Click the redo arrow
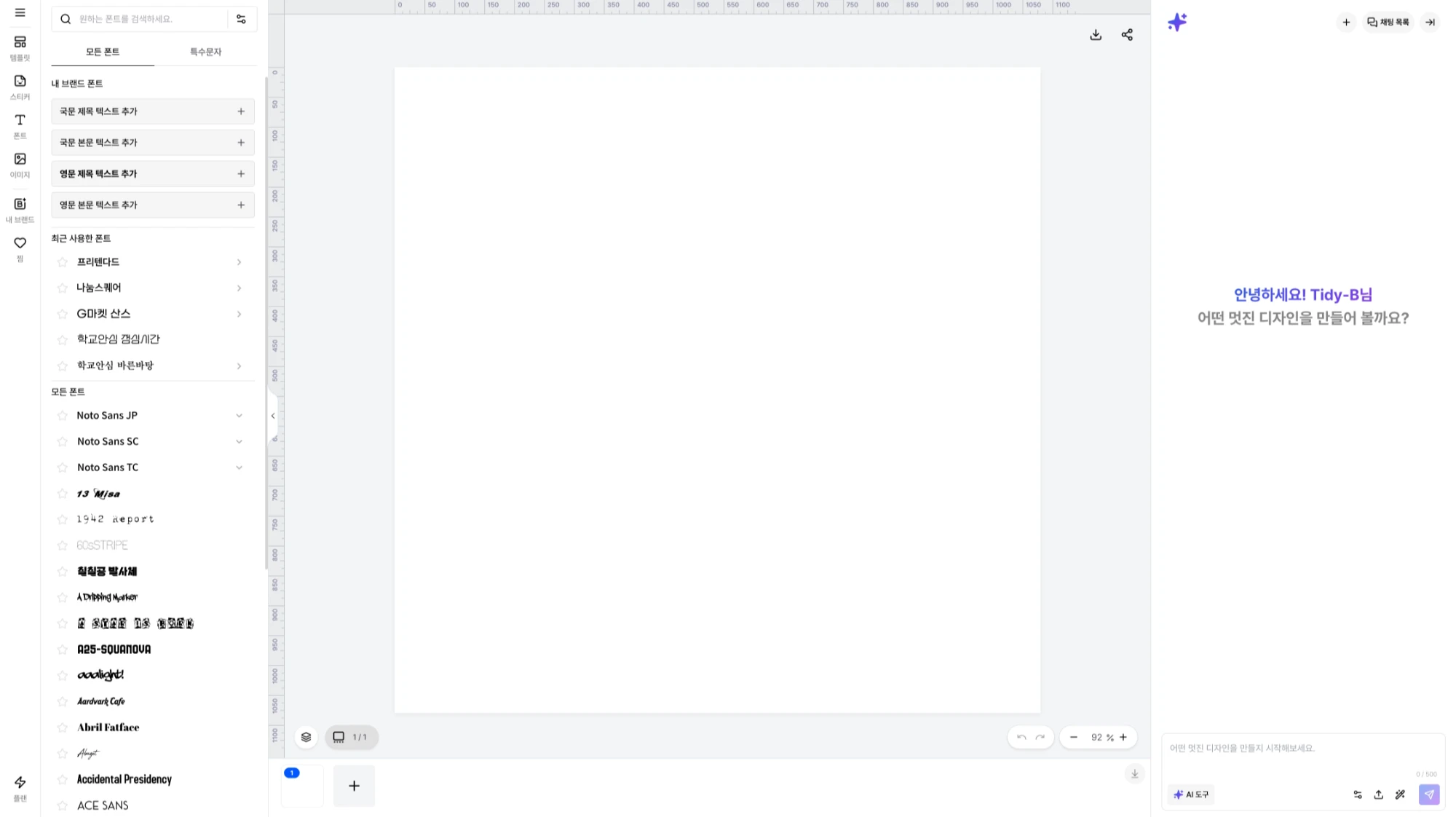Image resolution: width=1456 pixels, height=817 pixels. (x=1040, y=737)
